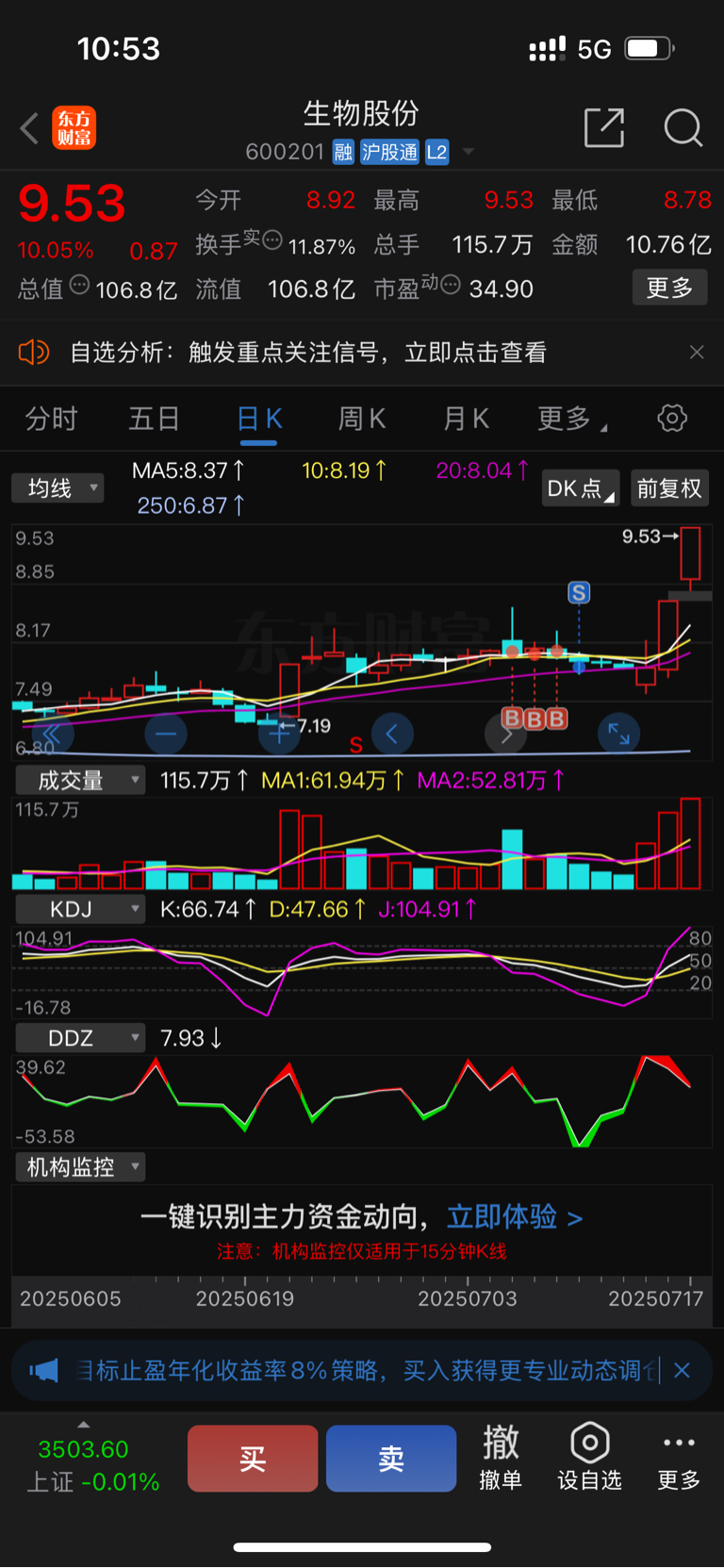Viewport: 724px width, 1568px height.
Task: Tap the 250:6.87 moving average value
Action: click(191, 505)
